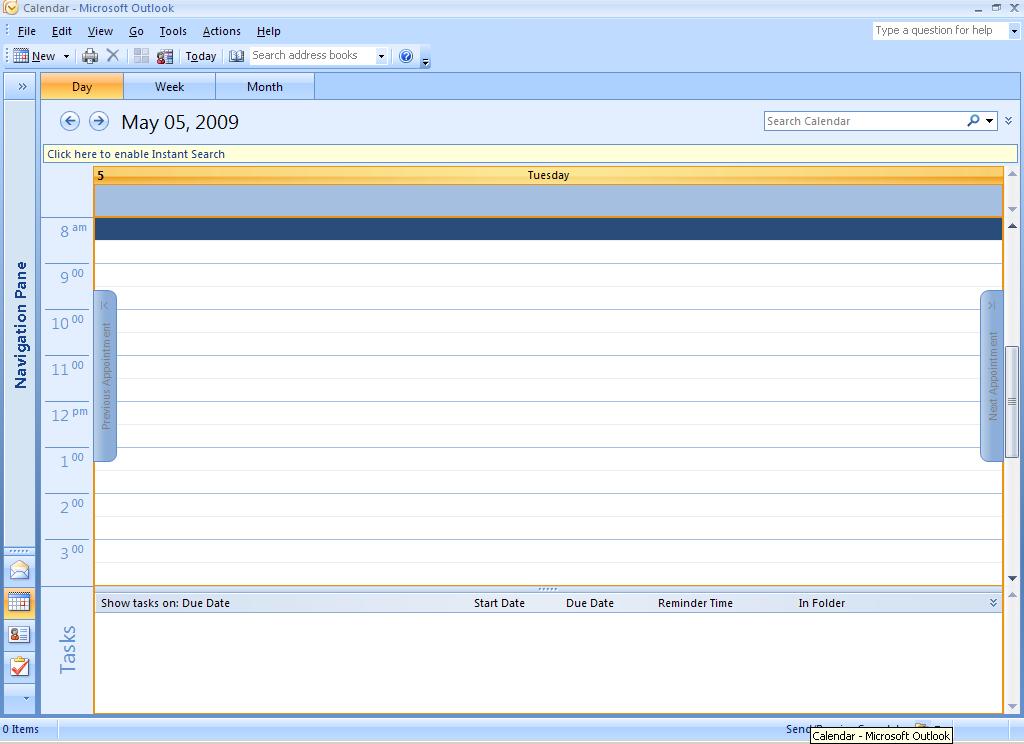Sort tasks by Start Date column

499,603
